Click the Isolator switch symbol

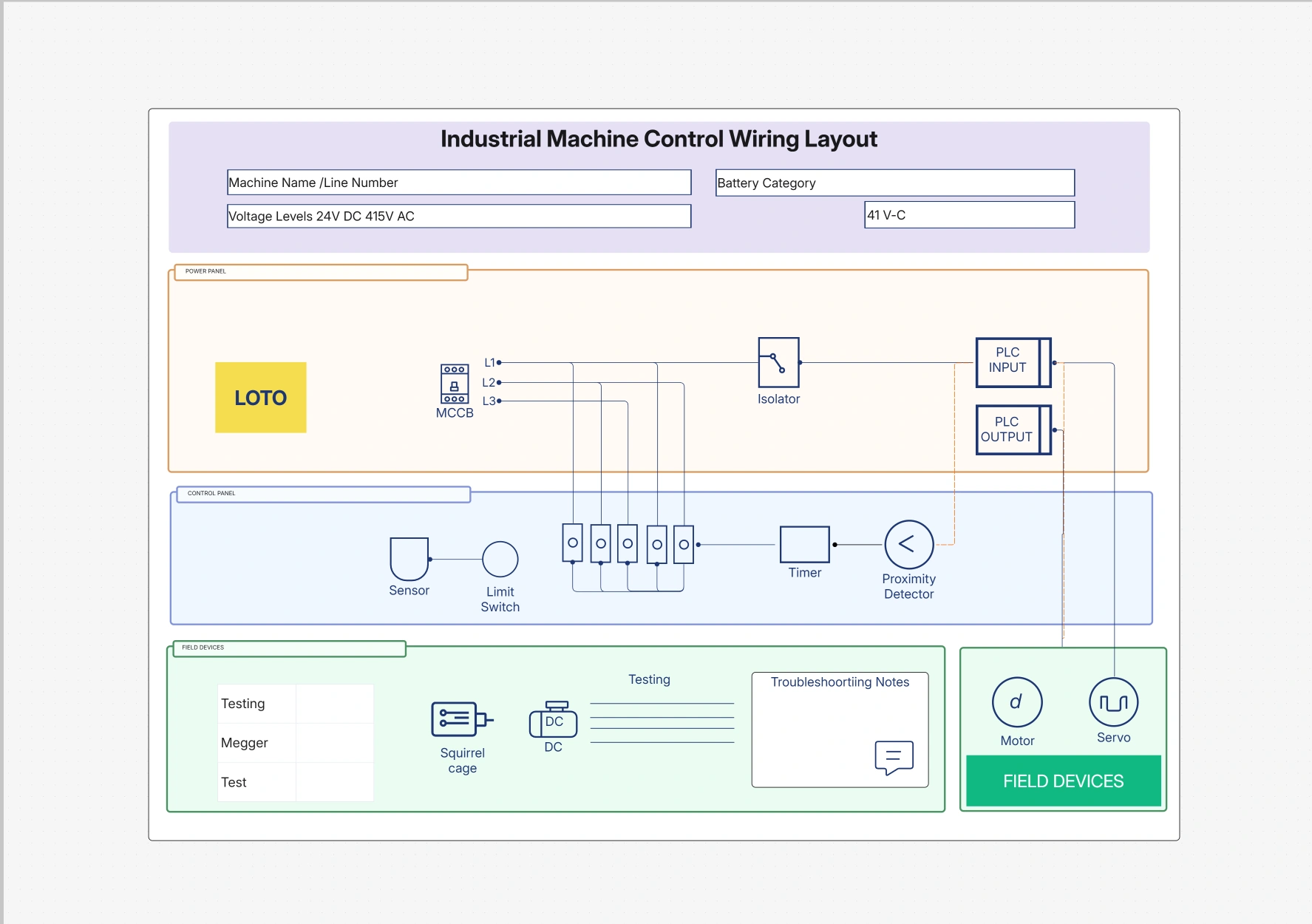[x=778, y=362]
